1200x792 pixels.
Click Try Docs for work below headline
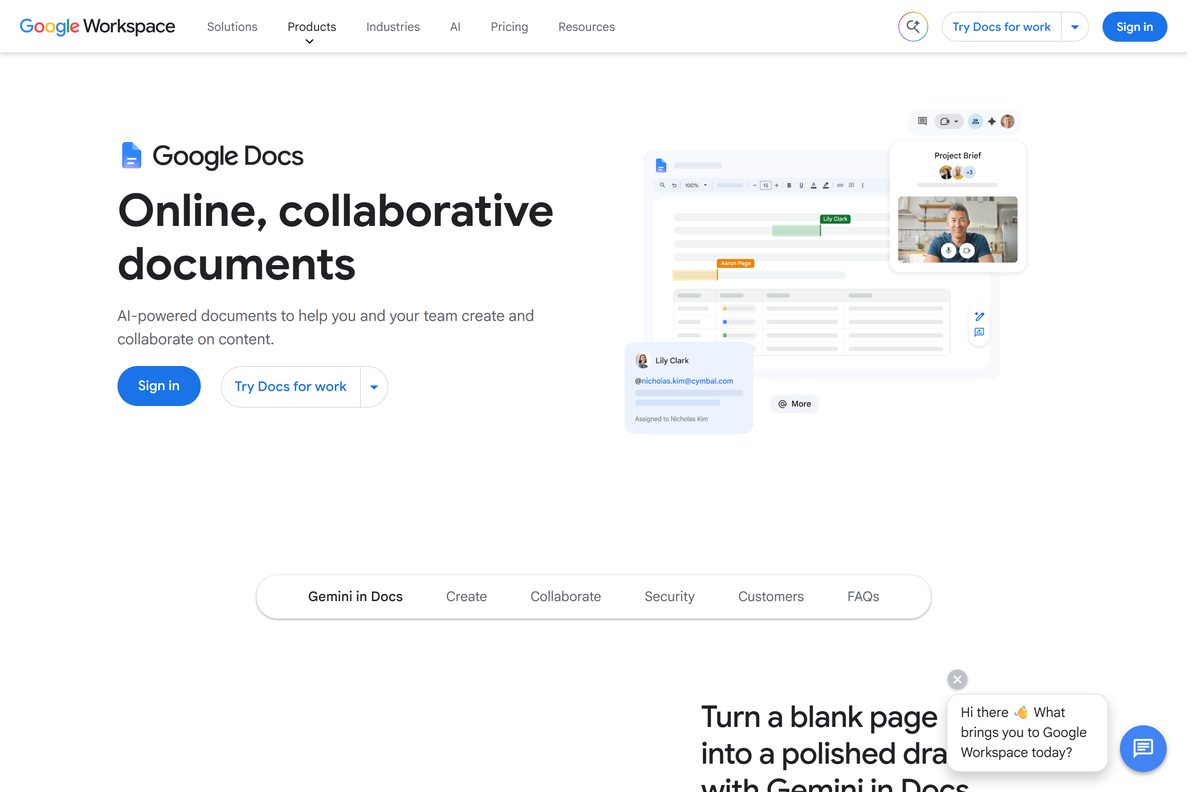click(x=290, y=386)
